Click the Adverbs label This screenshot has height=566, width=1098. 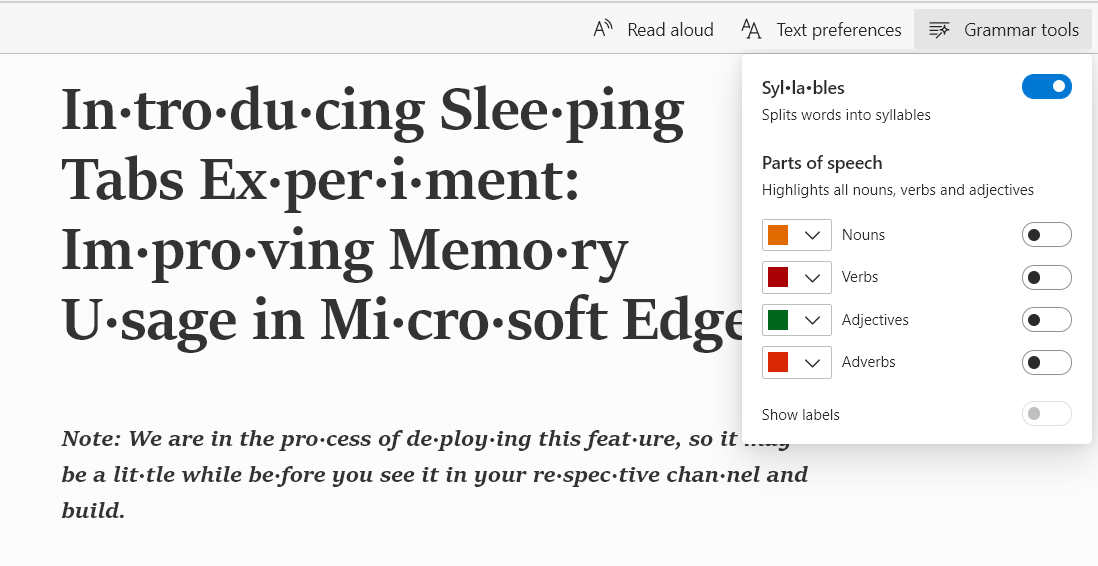coord(869,361)
